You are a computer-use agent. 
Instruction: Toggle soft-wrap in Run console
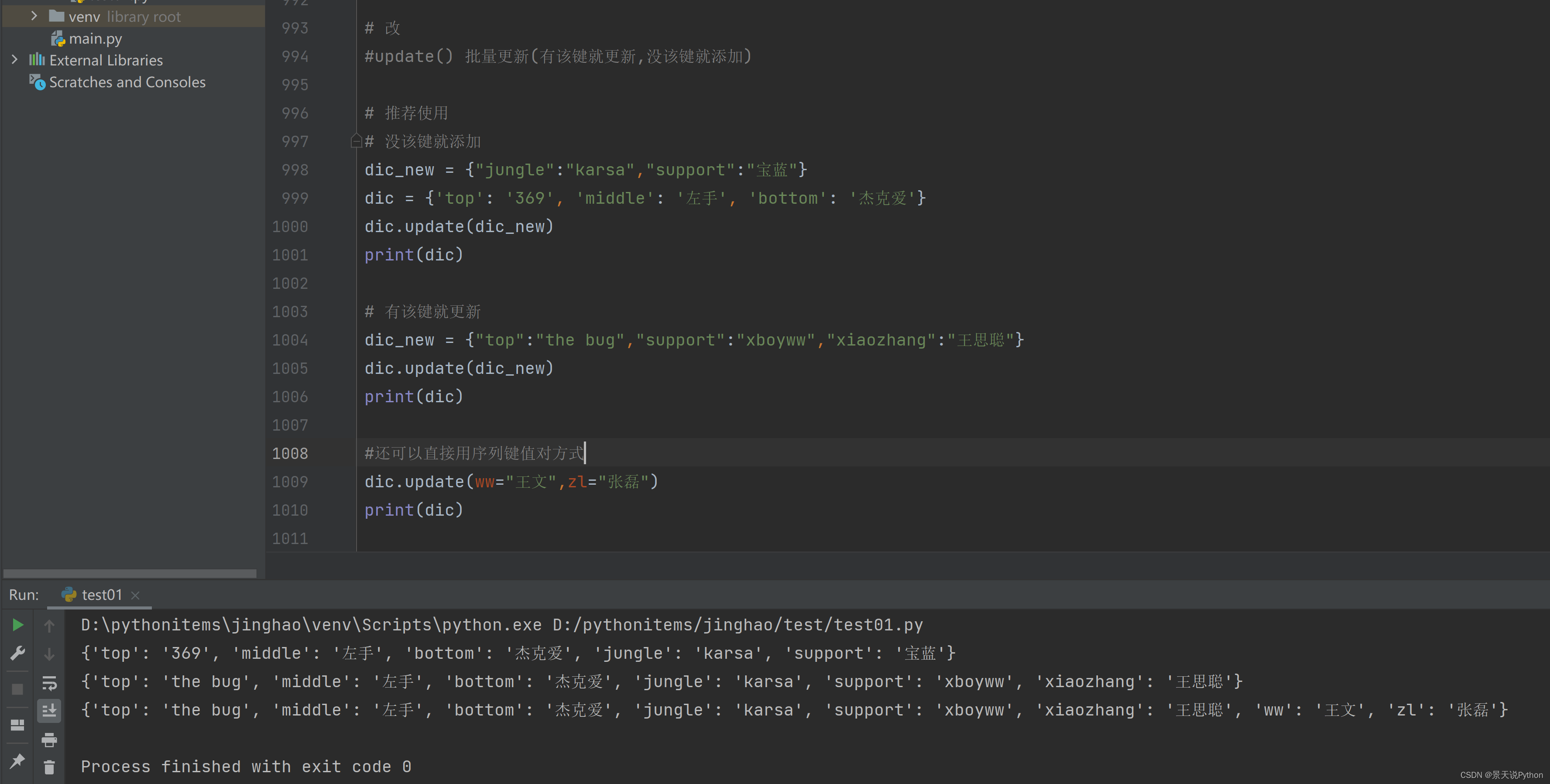tap(49, 683)
